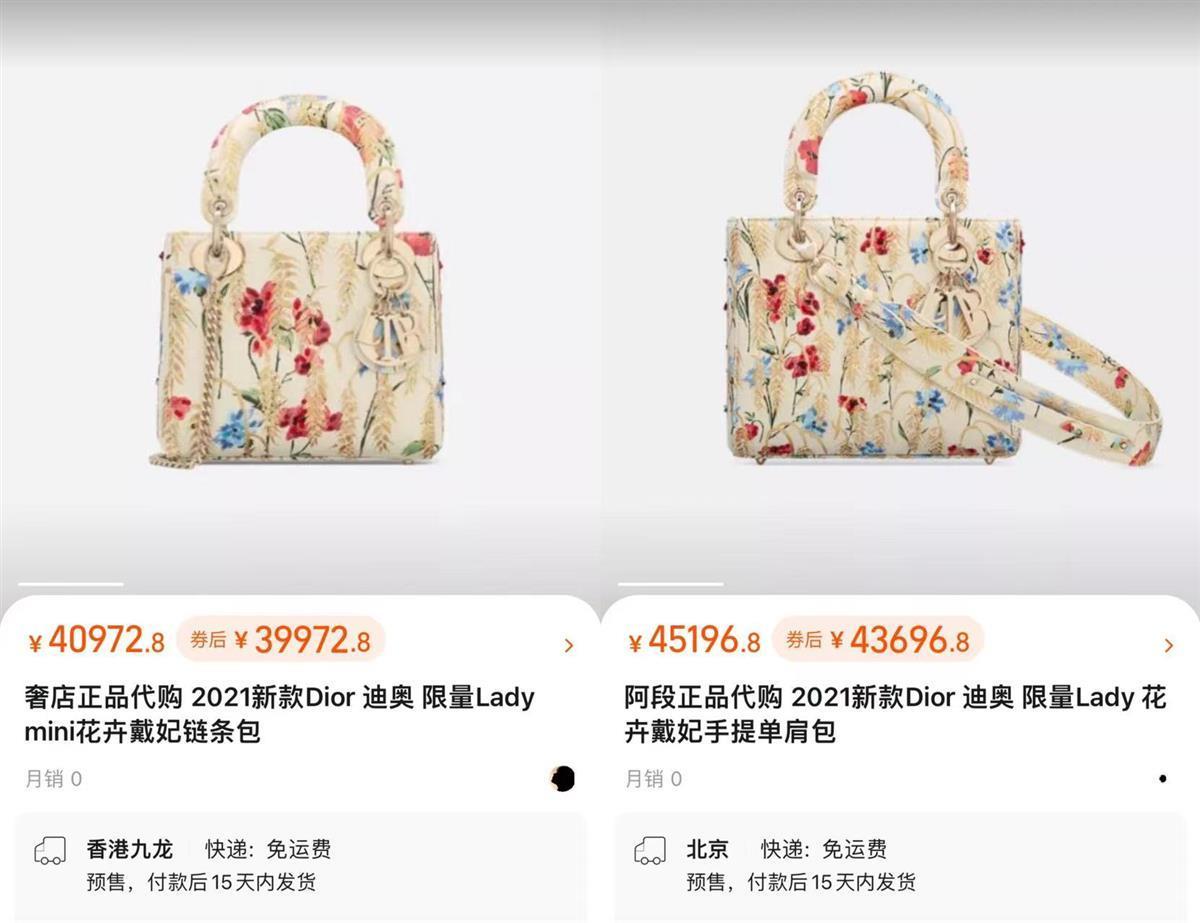This screenshot has width=1200, height=923.
Task: Tap the delivery truck icon beside 北京
Action: tap(650, 851)
